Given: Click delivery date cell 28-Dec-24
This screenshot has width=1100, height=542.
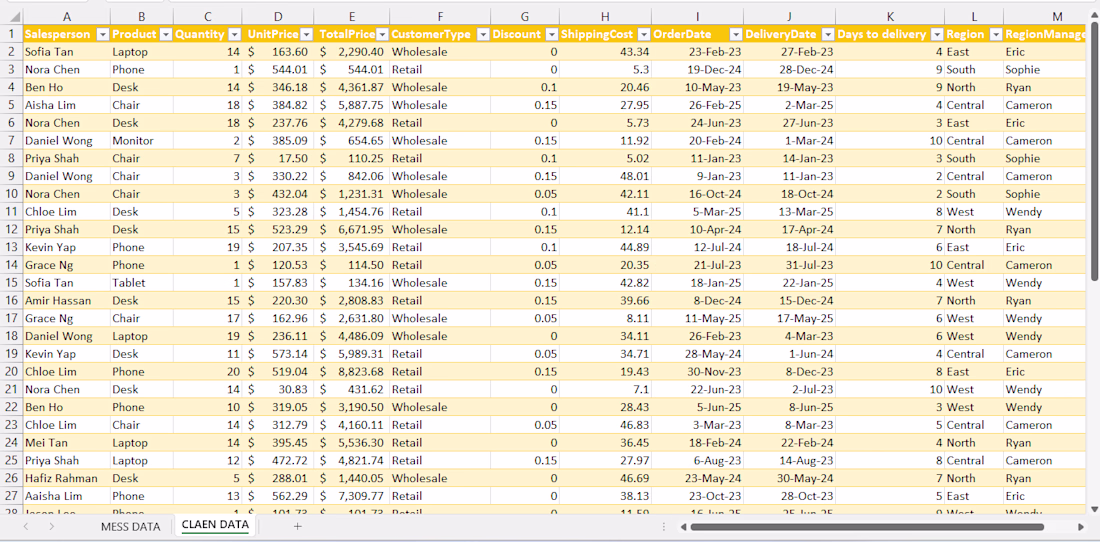Looking at the screenshot, I should tap(790, 69).
